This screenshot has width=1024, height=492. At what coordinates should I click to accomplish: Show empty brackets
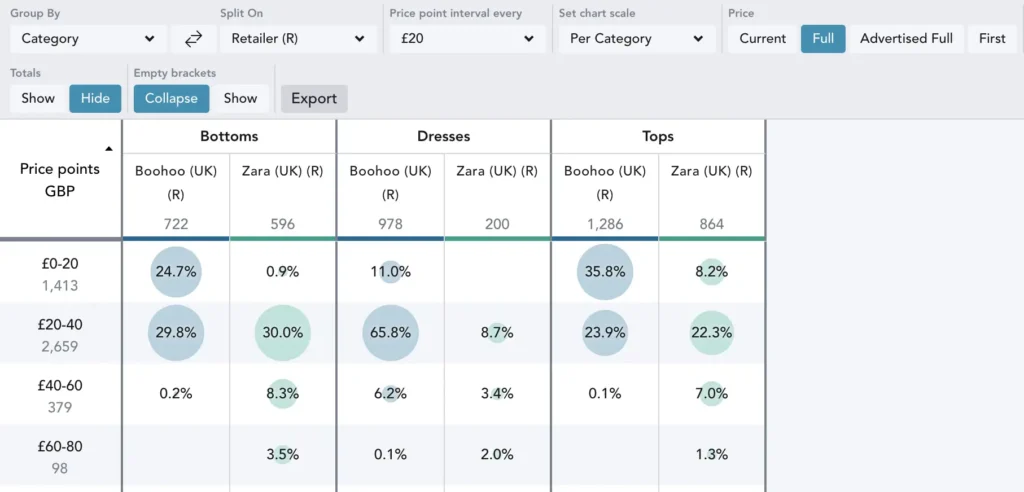[x=240, y=98]
